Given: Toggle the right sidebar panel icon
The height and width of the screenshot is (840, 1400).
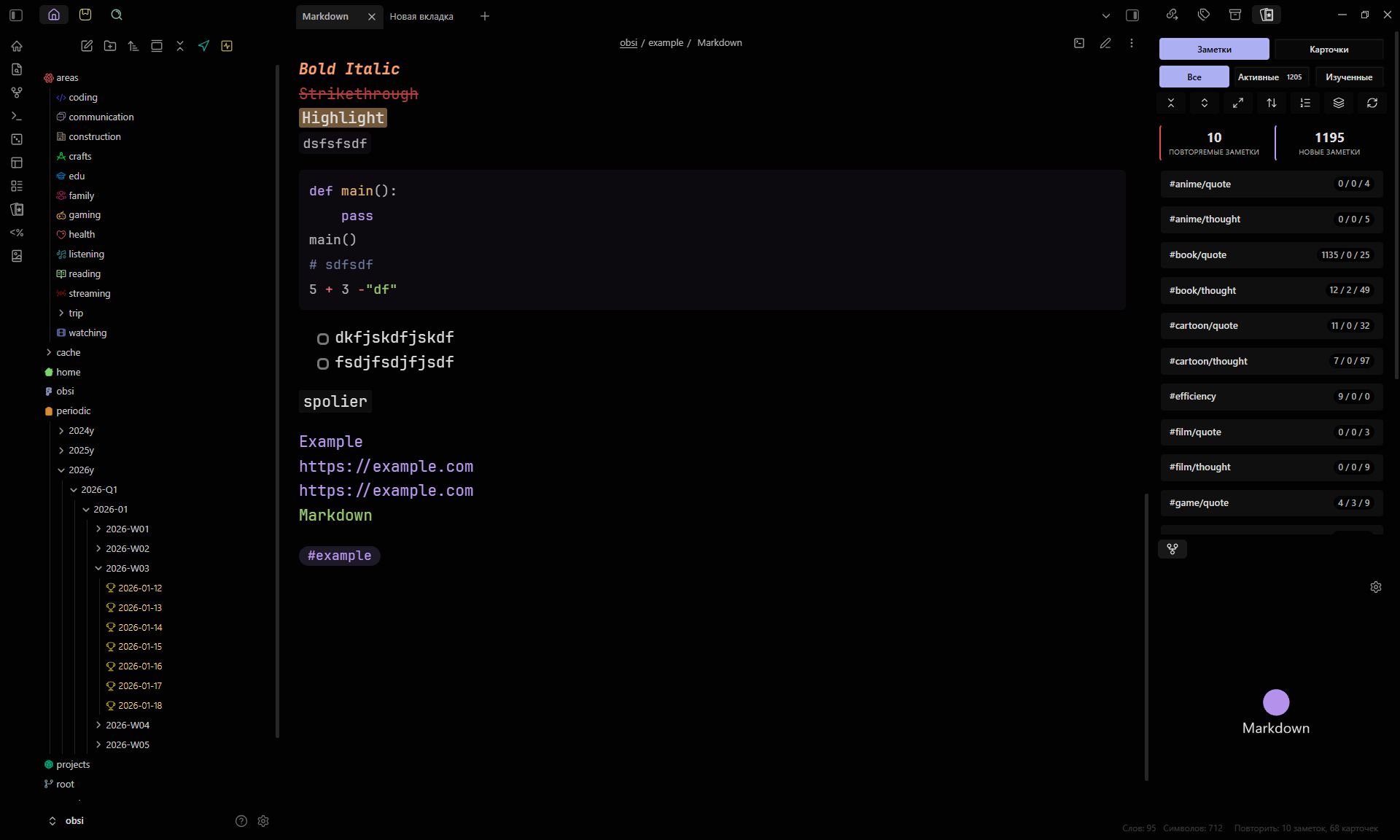Looking at the screenshot, I should coord(1132,15).
